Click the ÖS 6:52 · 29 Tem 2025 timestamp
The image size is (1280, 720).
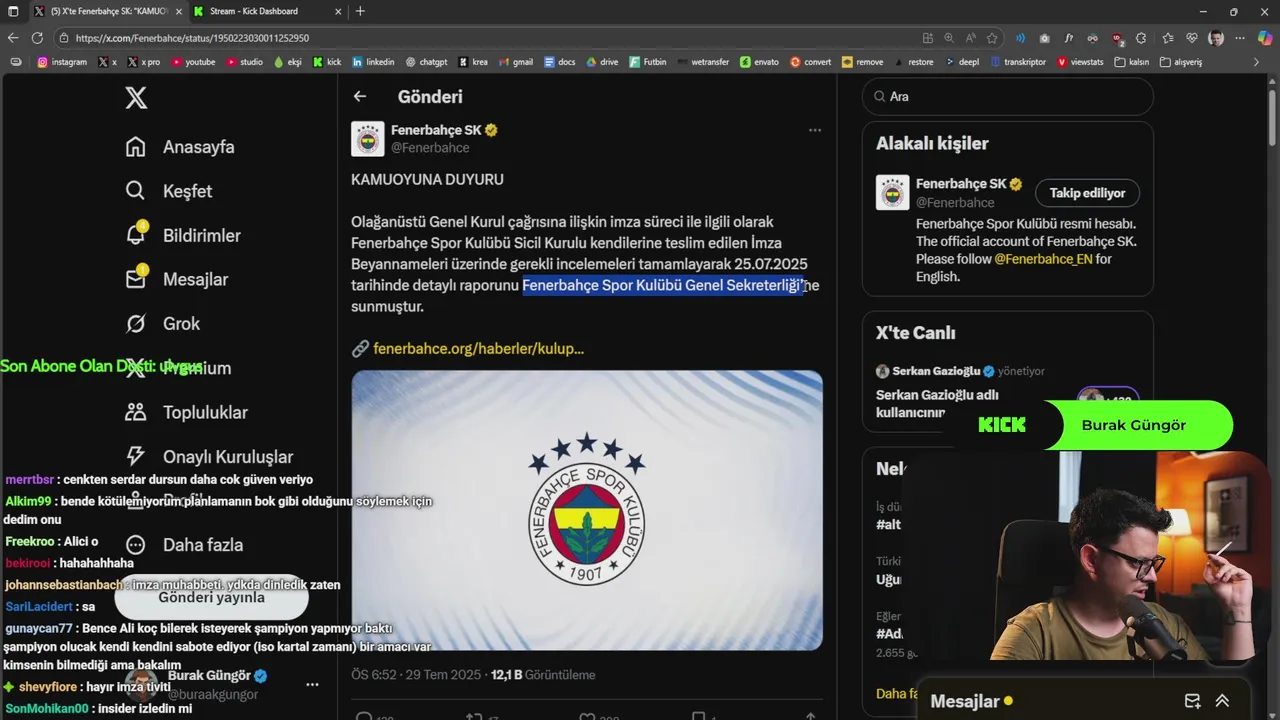click(416, 675)
